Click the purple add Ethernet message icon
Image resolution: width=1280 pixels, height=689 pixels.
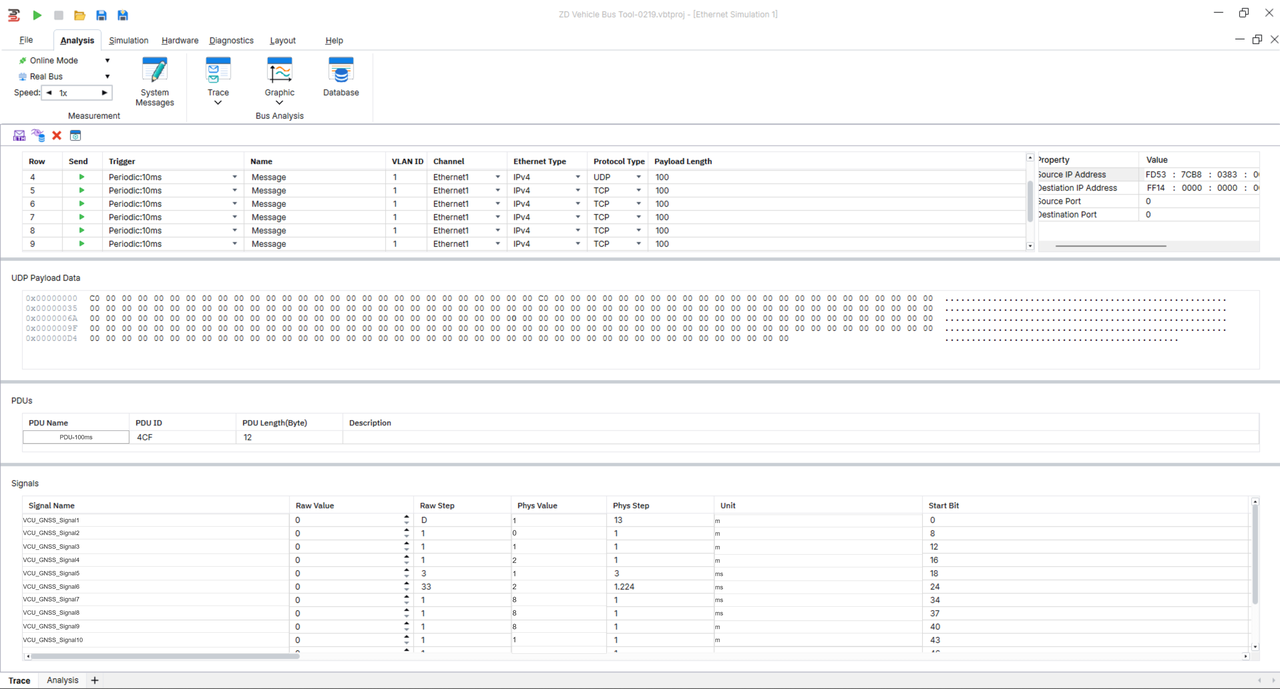click(19, 136)
